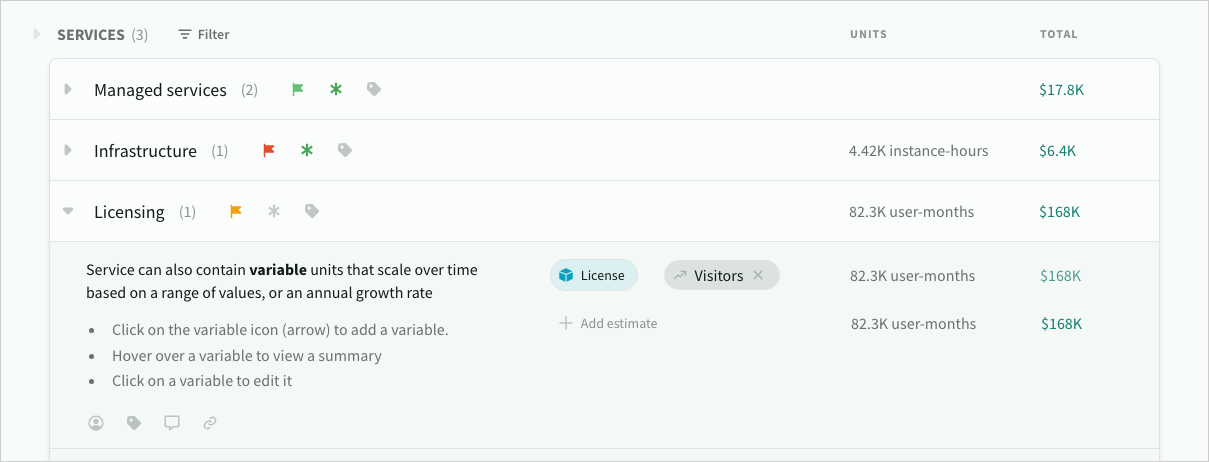The image size is (1209, 462).
Task: Expand the Infrastructure row
Action: point(68,150)
